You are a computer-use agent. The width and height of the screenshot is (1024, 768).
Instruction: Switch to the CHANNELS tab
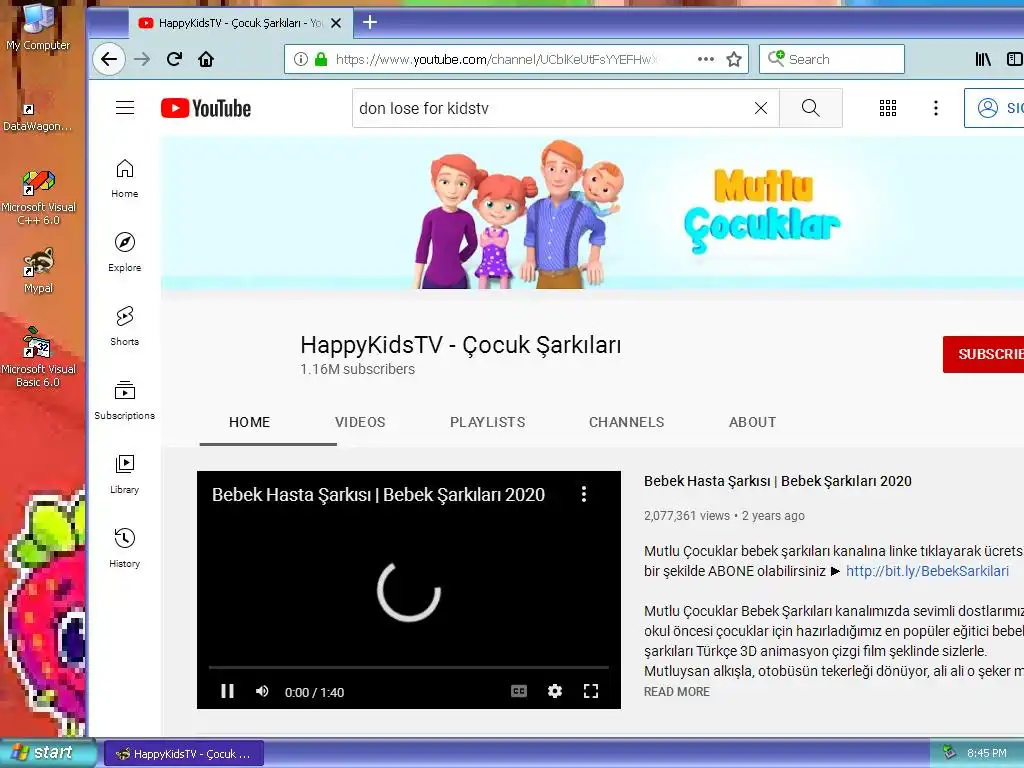(x=626, y=422)
